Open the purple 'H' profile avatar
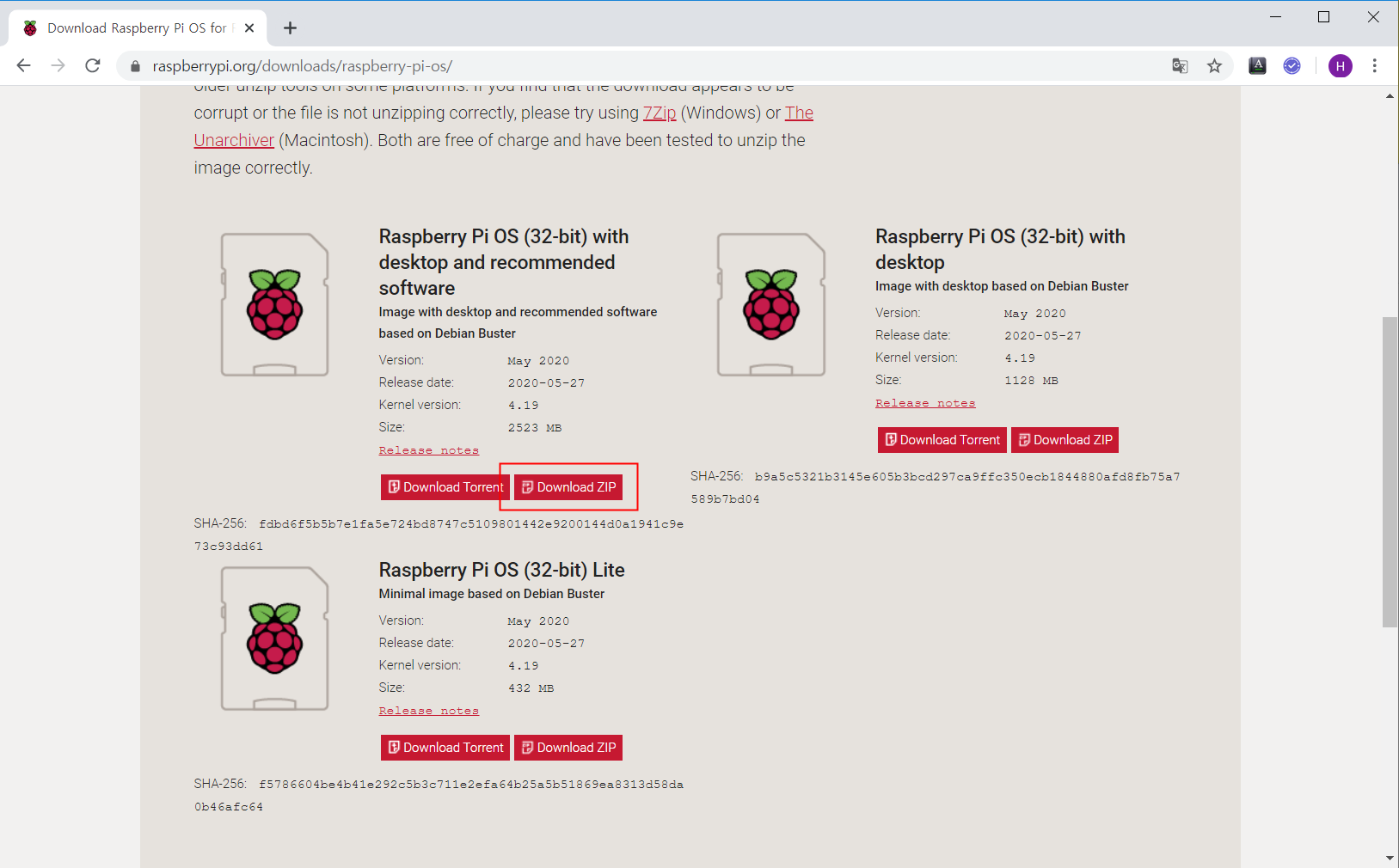 pos(1340,66)
